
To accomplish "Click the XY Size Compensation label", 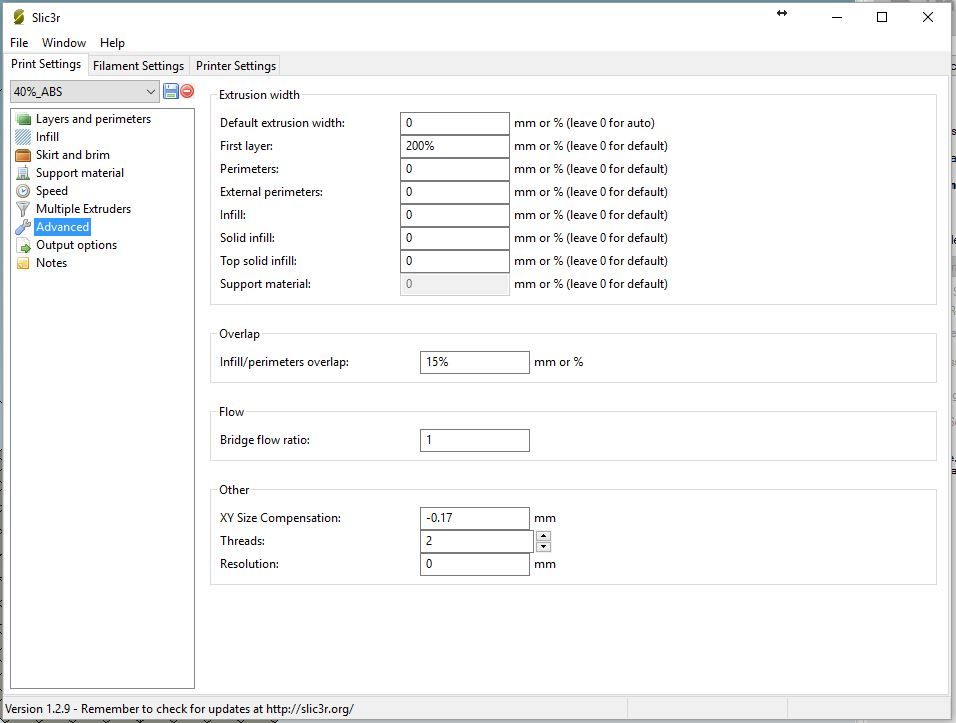I will pos(280,518).
